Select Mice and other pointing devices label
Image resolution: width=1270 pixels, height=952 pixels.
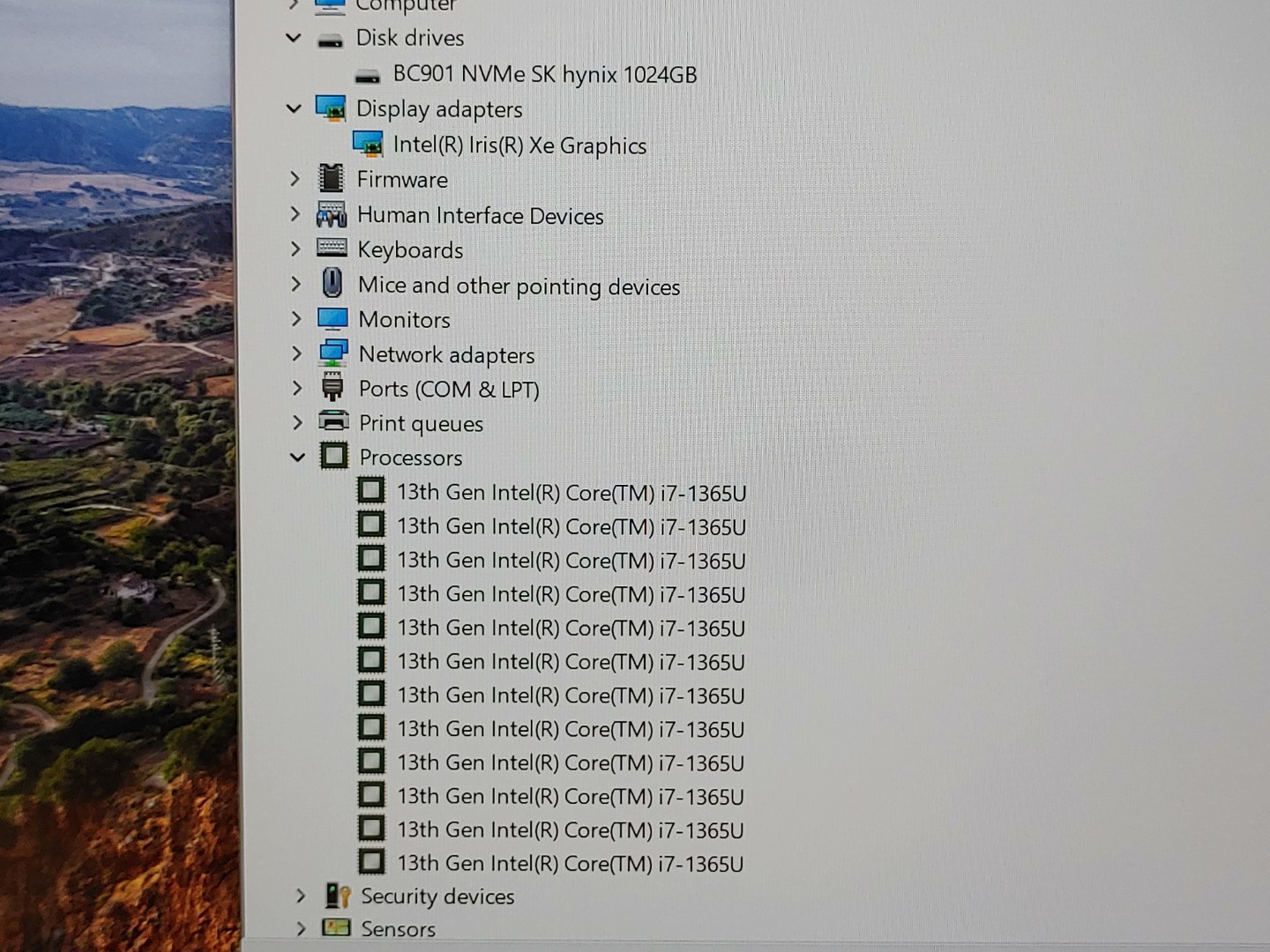[x=519, y=286]
